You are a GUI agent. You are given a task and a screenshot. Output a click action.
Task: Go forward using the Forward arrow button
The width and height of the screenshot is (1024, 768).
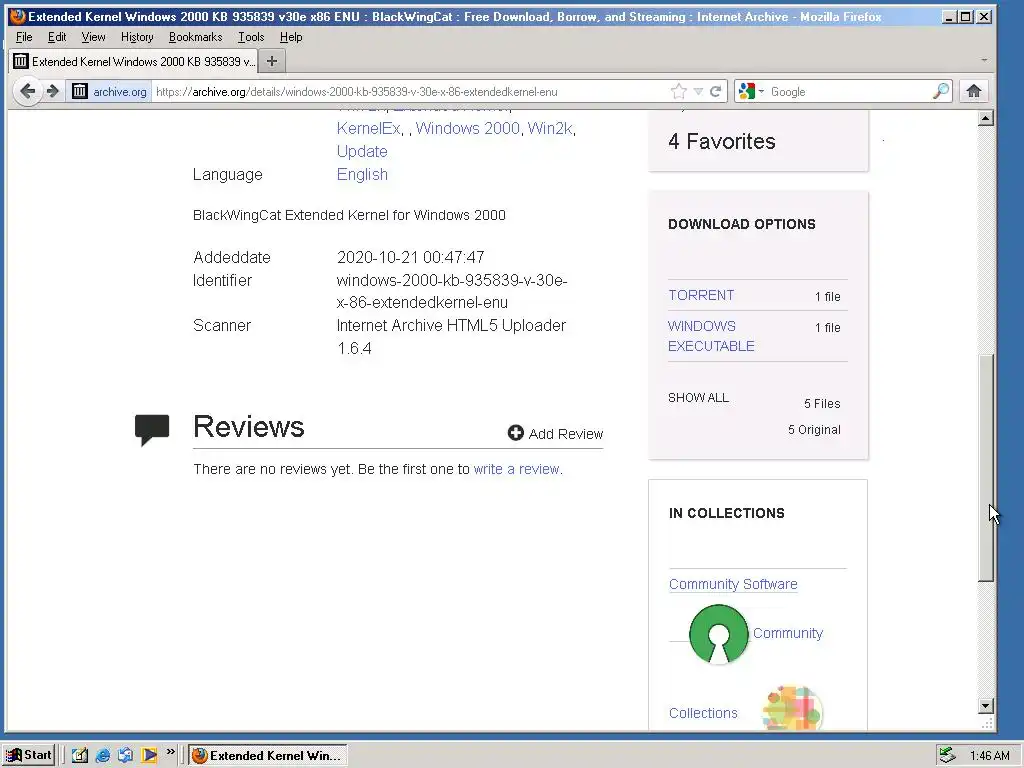pos(53,91)
